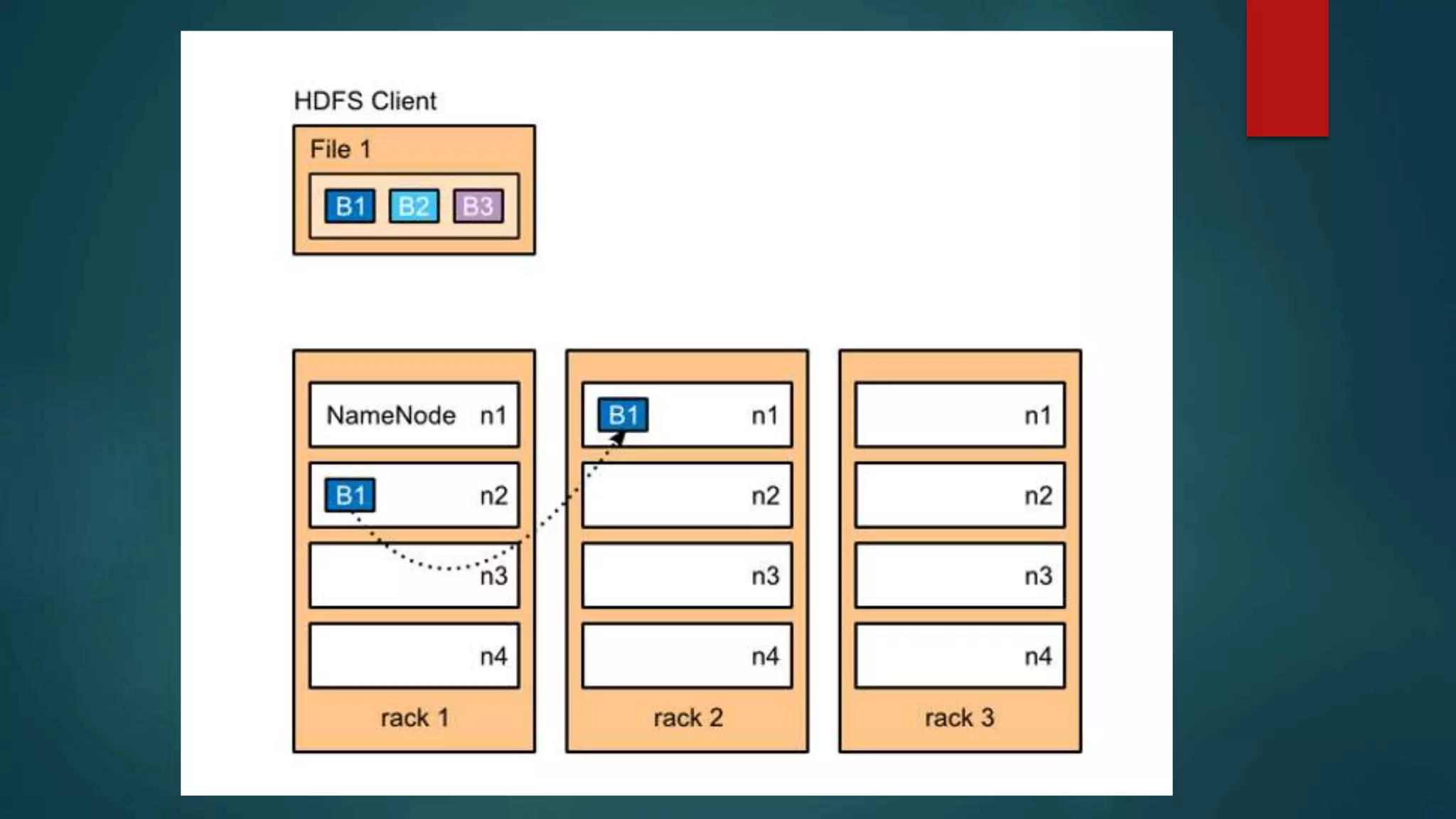Screen dimensions: 1456x819
Task: Select node n2 in rack 2
Action: 687,495
